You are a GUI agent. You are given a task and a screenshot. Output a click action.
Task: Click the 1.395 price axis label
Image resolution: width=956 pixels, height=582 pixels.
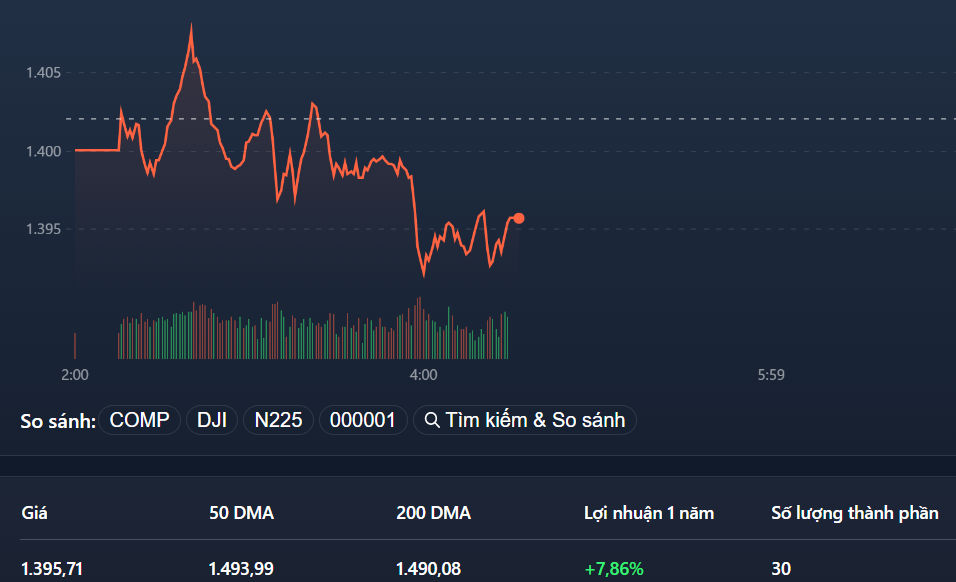point(44,229)
